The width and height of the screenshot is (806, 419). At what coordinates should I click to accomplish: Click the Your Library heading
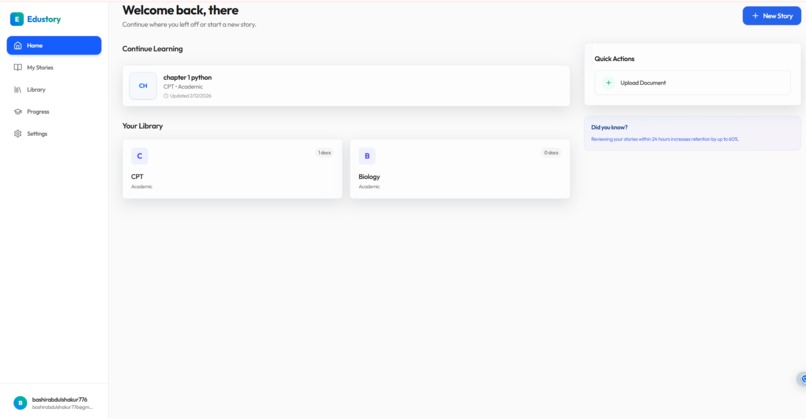142,126
